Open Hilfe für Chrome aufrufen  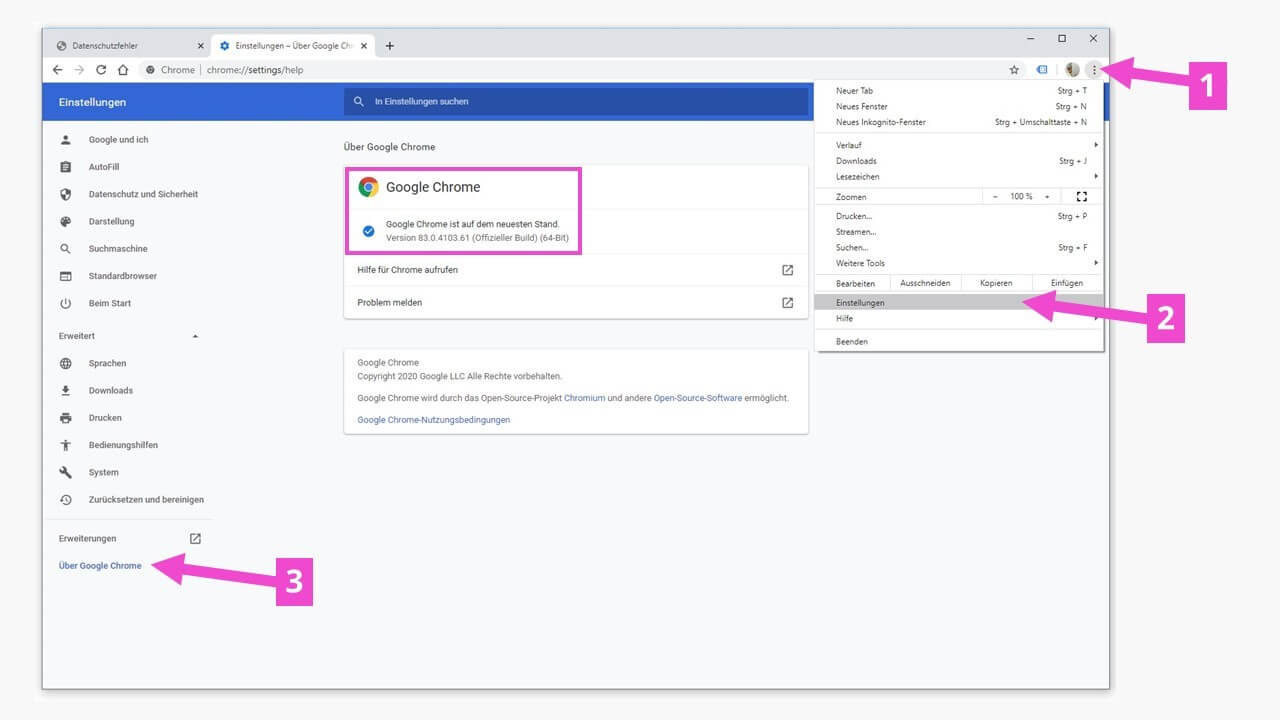click(576, 270)
